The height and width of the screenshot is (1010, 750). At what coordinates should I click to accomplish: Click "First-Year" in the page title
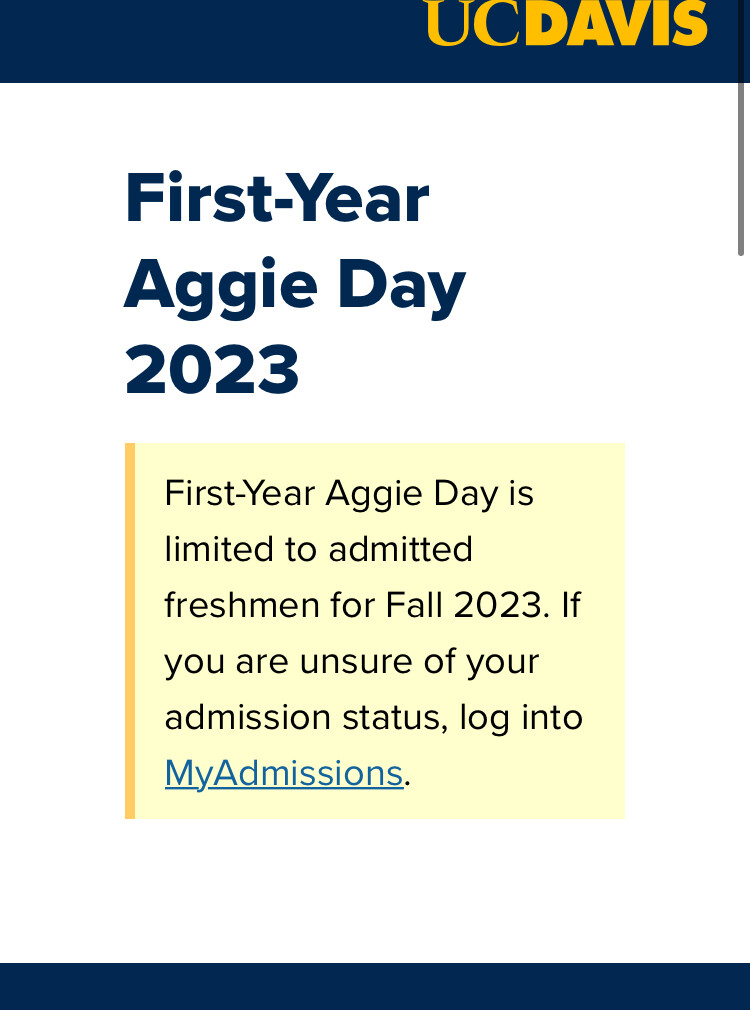pyautogui.click(x=277, y=198)
